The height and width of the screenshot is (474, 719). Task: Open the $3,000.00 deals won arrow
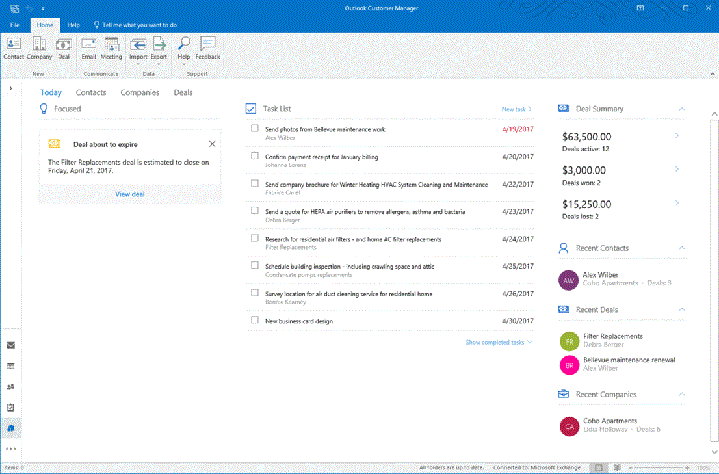pos(677,169)
